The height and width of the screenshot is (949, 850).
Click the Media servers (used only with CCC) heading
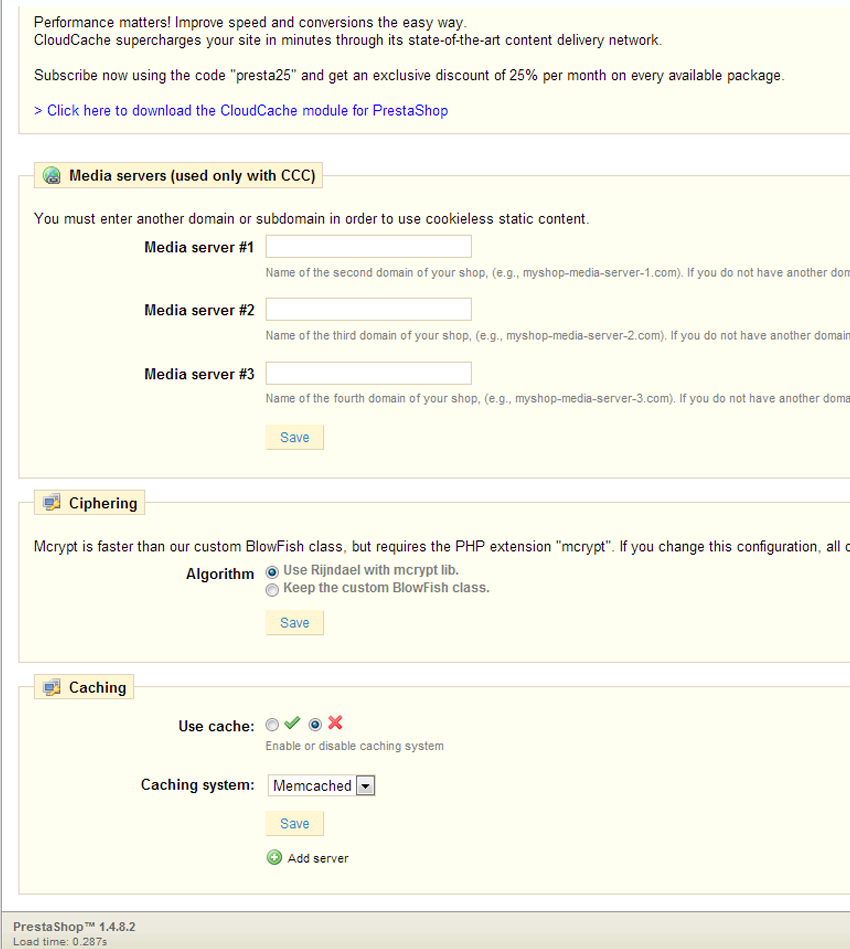tap(192, 176)
